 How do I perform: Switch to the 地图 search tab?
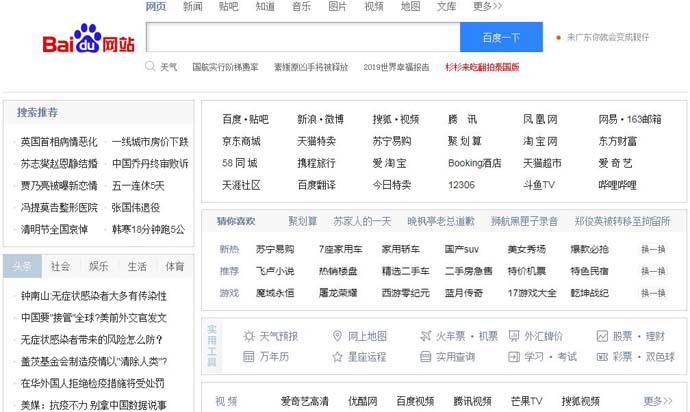pyautogui.click(x=410, y=7)
